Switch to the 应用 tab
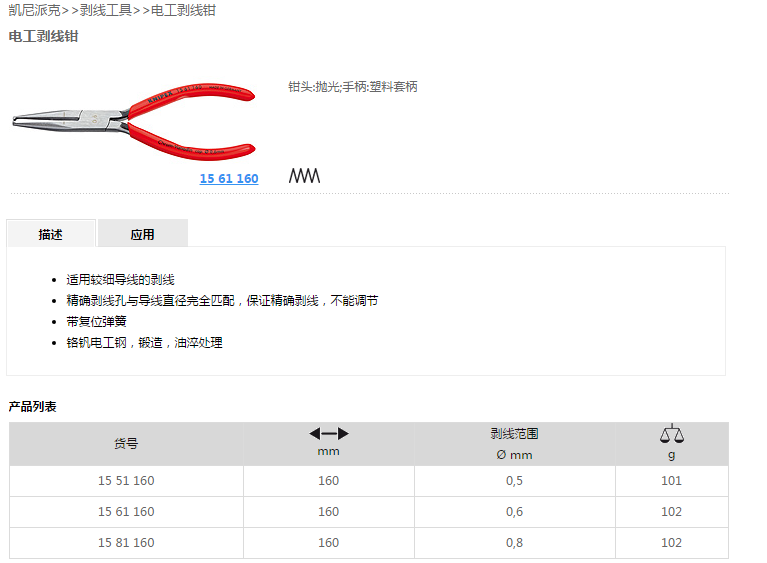 click(x=142, y=234)
